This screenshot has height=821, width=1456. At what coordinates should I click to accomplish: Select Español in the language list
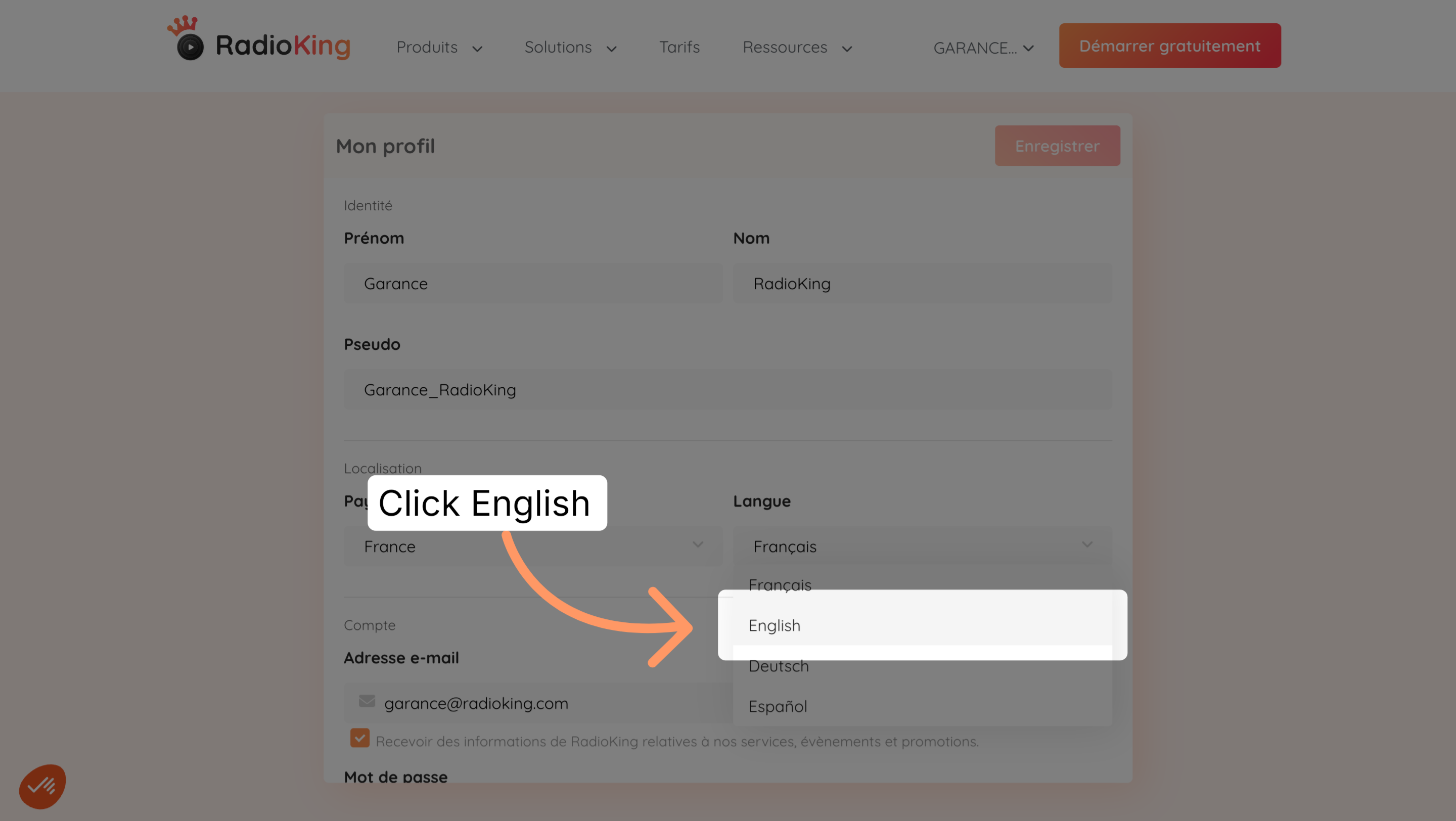pos(923,706)
